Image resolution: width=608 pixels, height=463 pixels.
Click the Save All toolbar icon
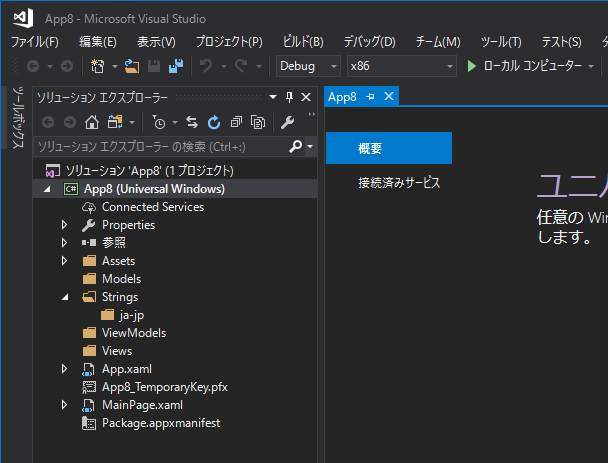176,66
